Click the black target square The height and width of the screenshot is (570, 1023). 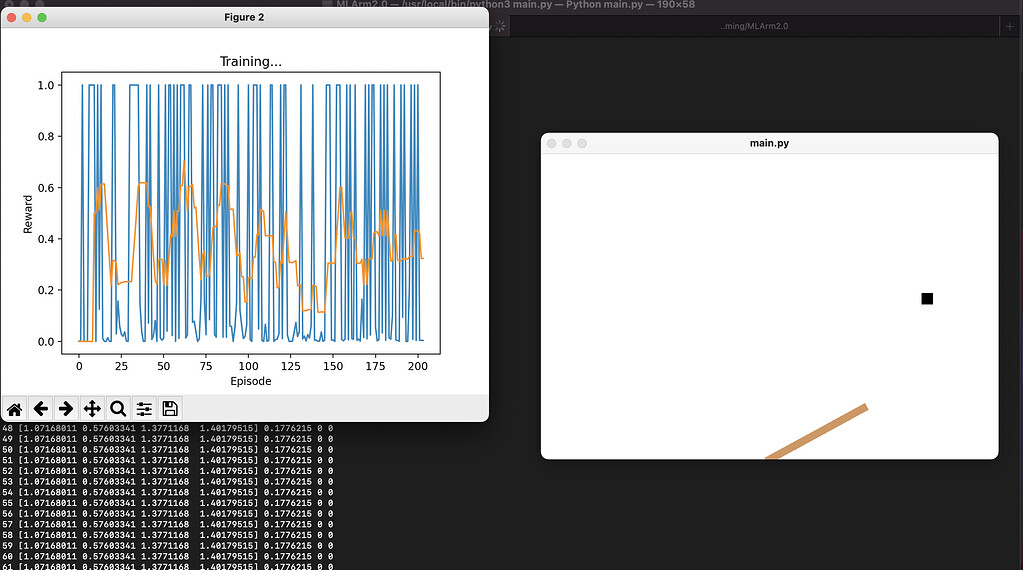tap(927, 298)
